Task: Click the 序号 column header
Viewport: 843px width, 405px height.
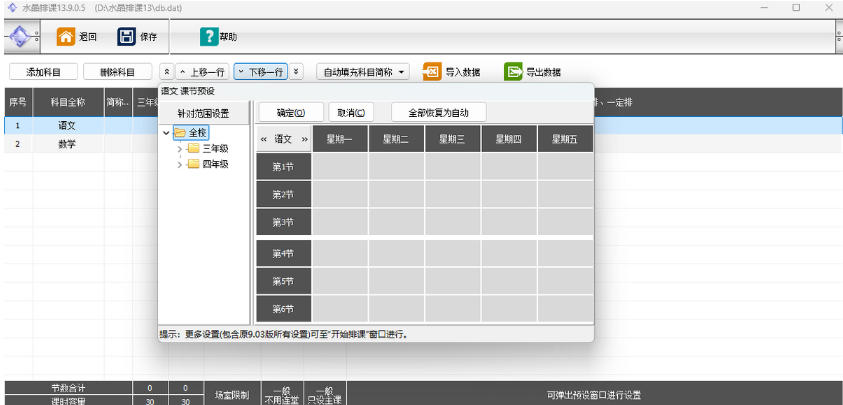Action: tap(18, 102)
